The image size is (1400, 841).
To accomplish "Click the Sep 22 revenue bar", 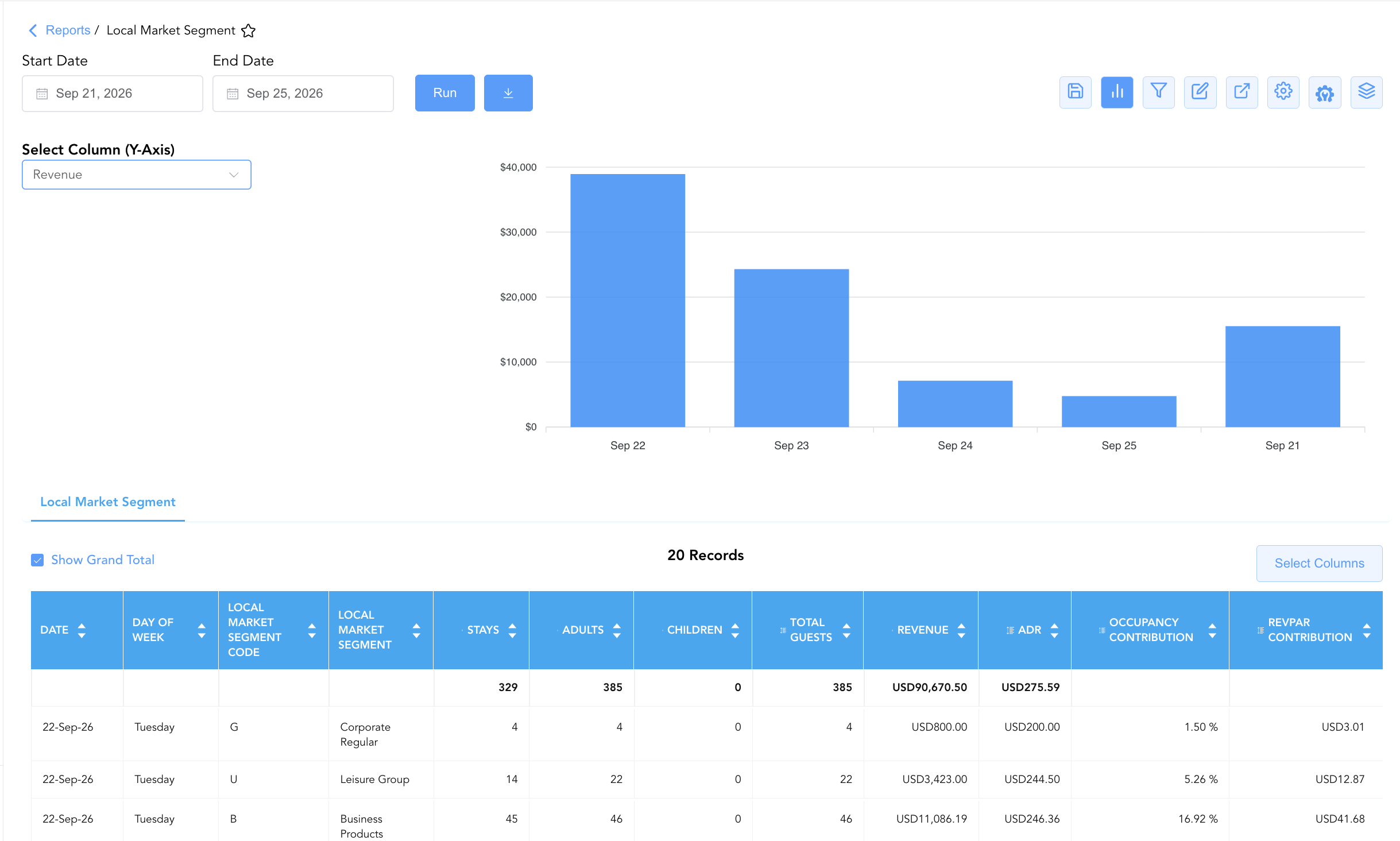I will pyautogui.click(x=628, y=300).
